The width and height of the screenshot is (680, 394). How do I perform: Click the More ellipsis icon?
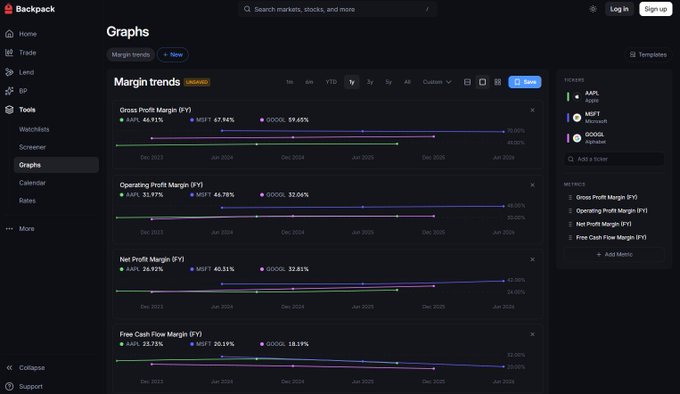(9, 228)
